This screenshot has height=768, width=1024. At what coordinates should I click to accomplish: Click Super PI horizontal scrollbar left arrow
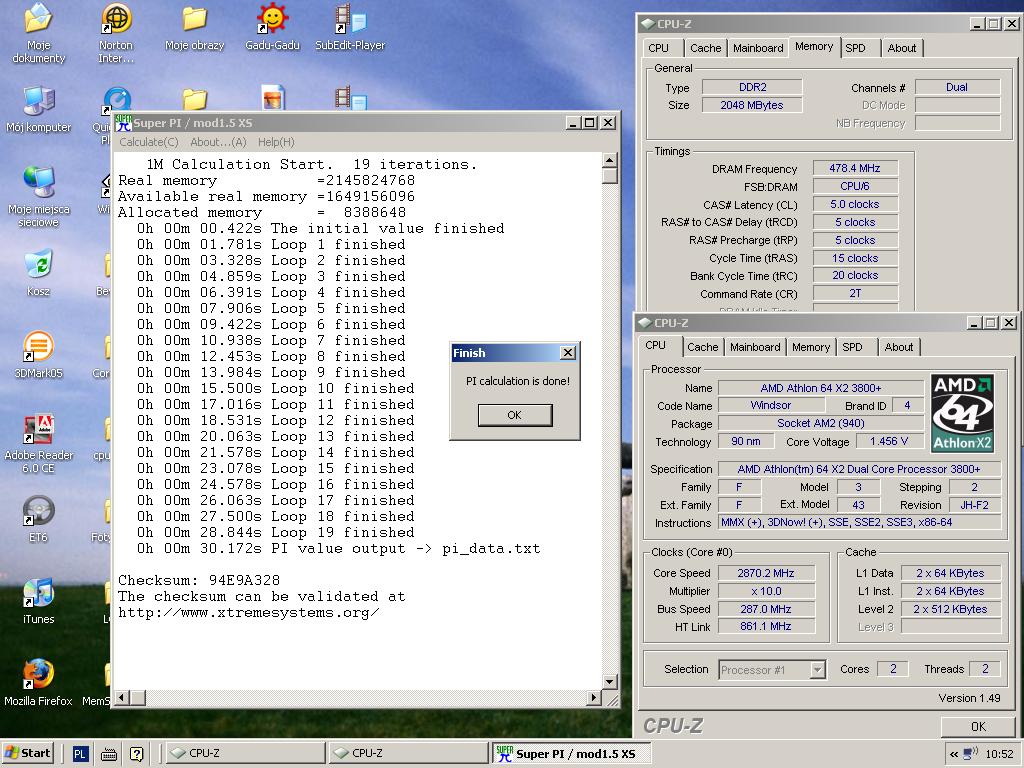coord(121,697)
